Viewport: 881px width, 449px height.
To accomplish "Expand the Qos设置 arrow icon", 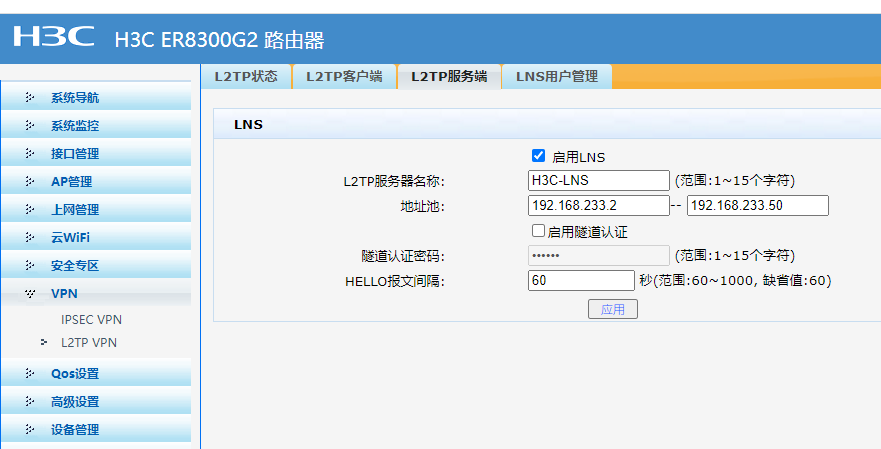I will click(30, 373).
